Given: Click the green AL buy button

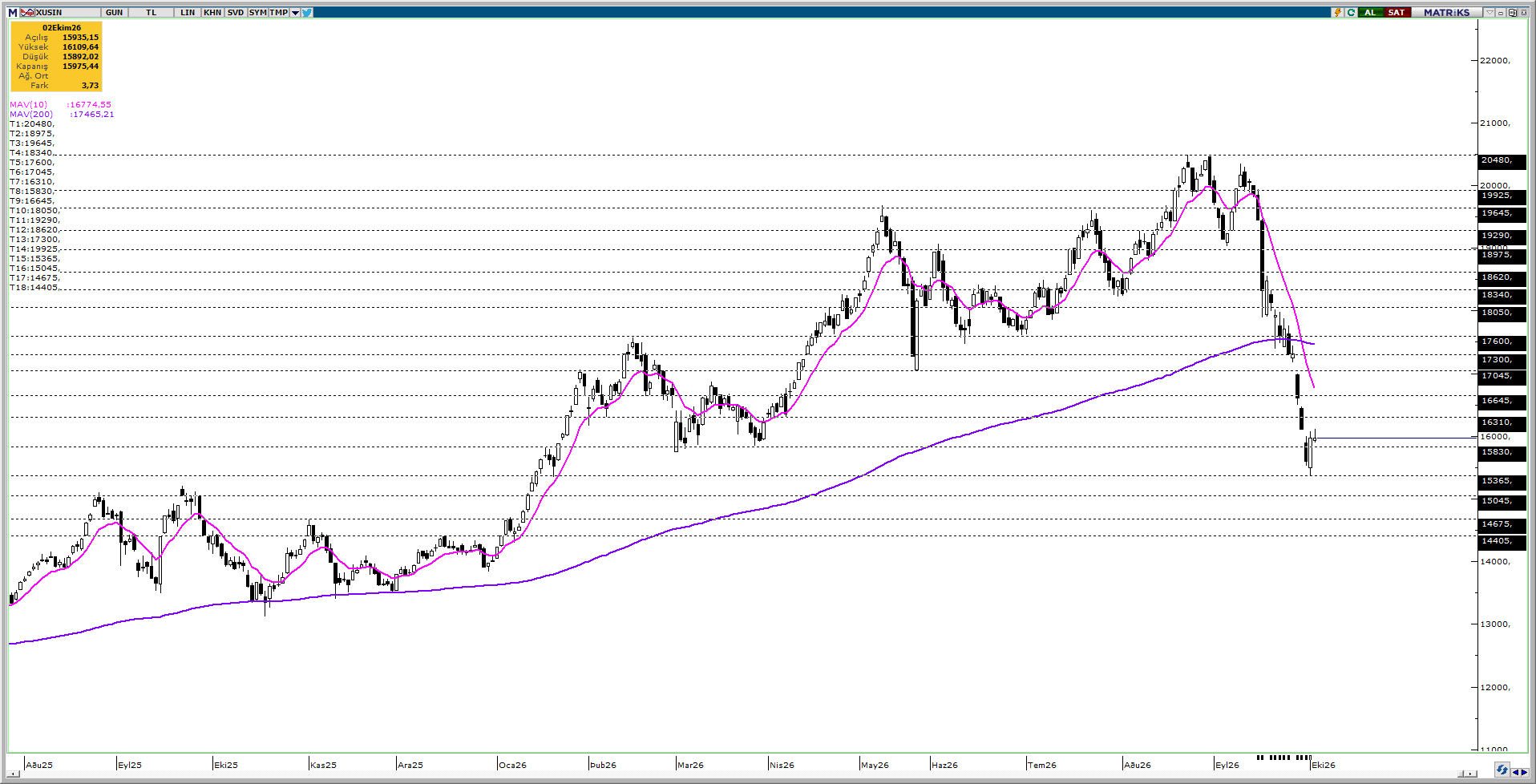Looking at the screenshot, I should click(1371, 13).
